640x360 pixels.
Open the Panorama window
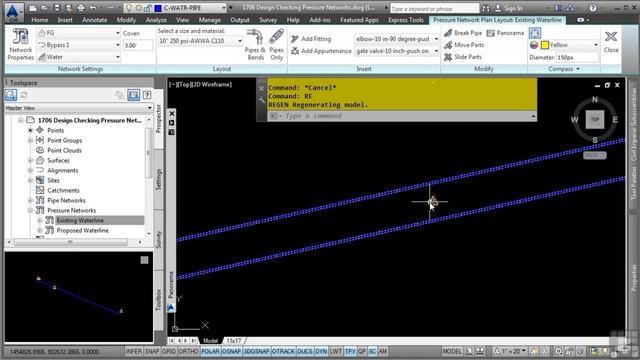[x=505, y=33]
